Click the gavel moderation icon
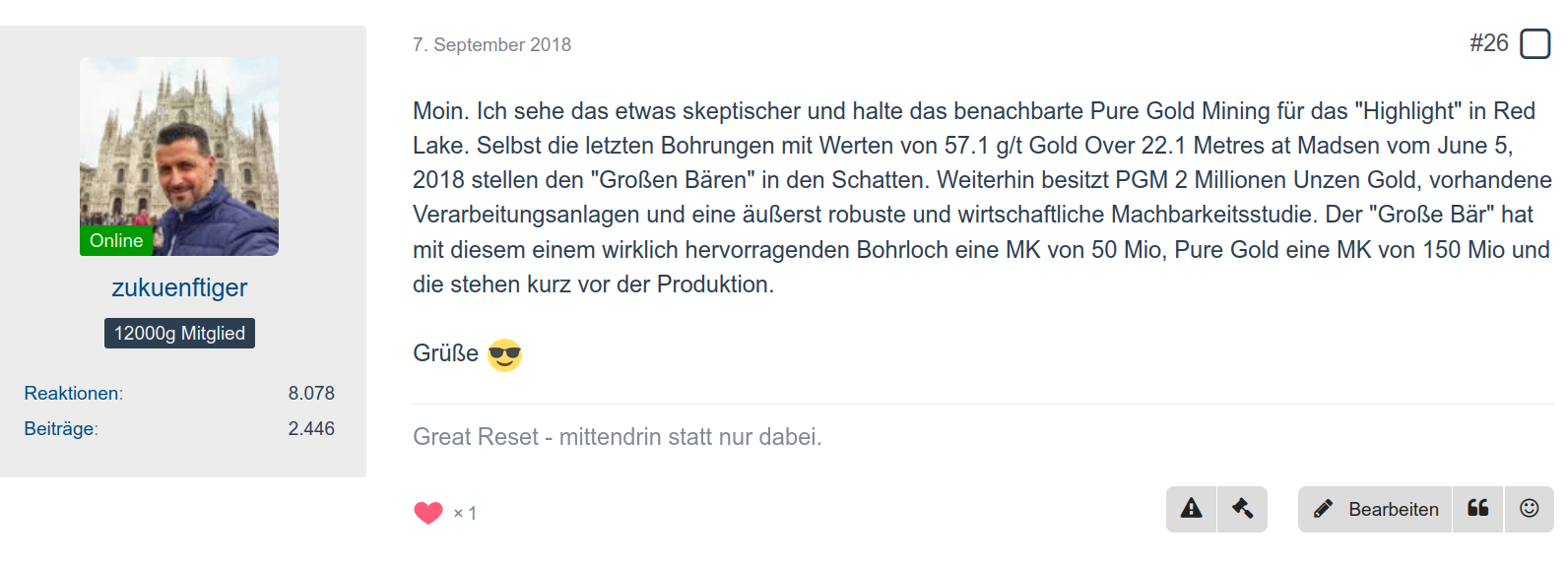The image size is (1568, 567). [1242, 509]
